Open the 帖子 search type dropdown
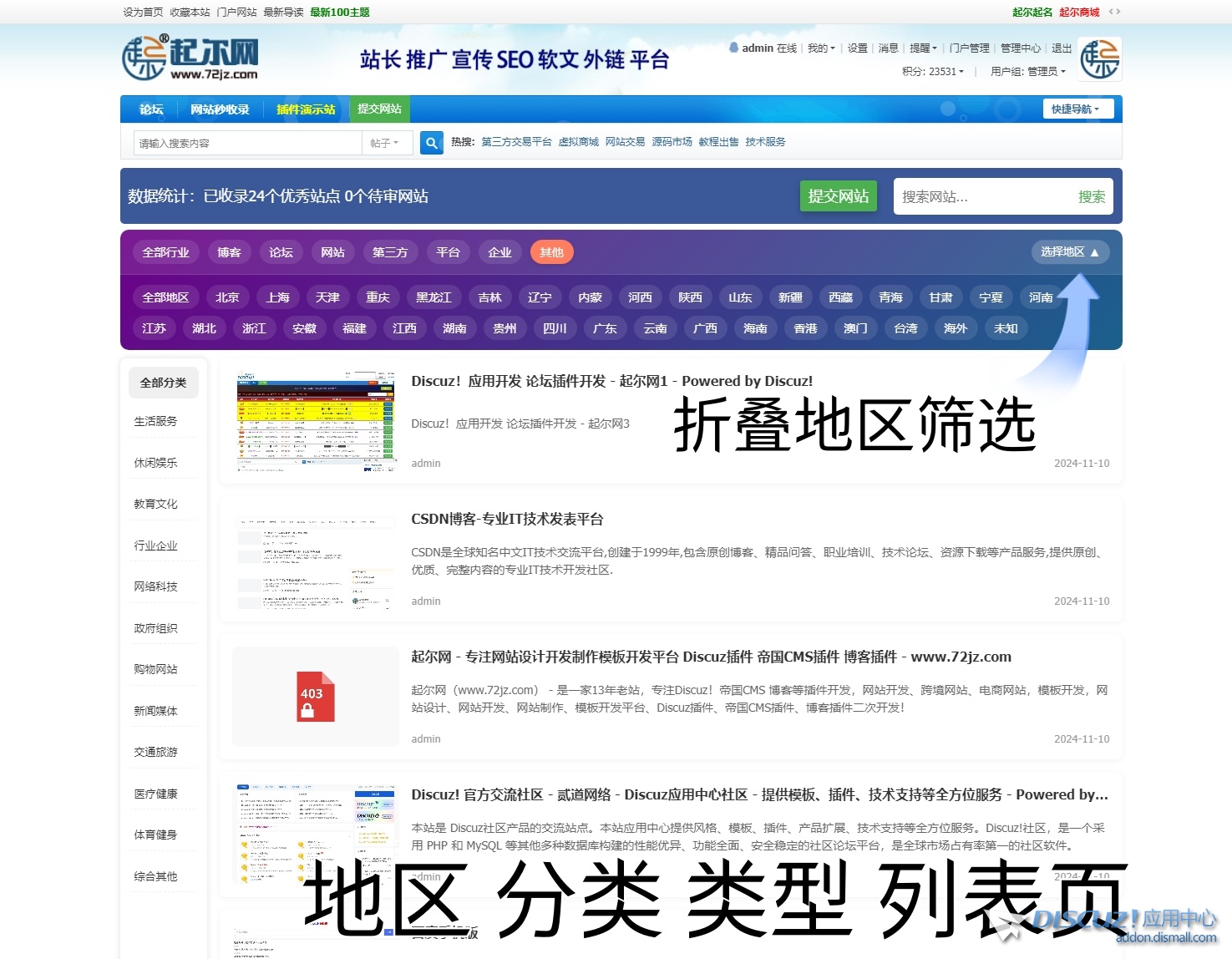1232x959 pixels. point(385,144)
